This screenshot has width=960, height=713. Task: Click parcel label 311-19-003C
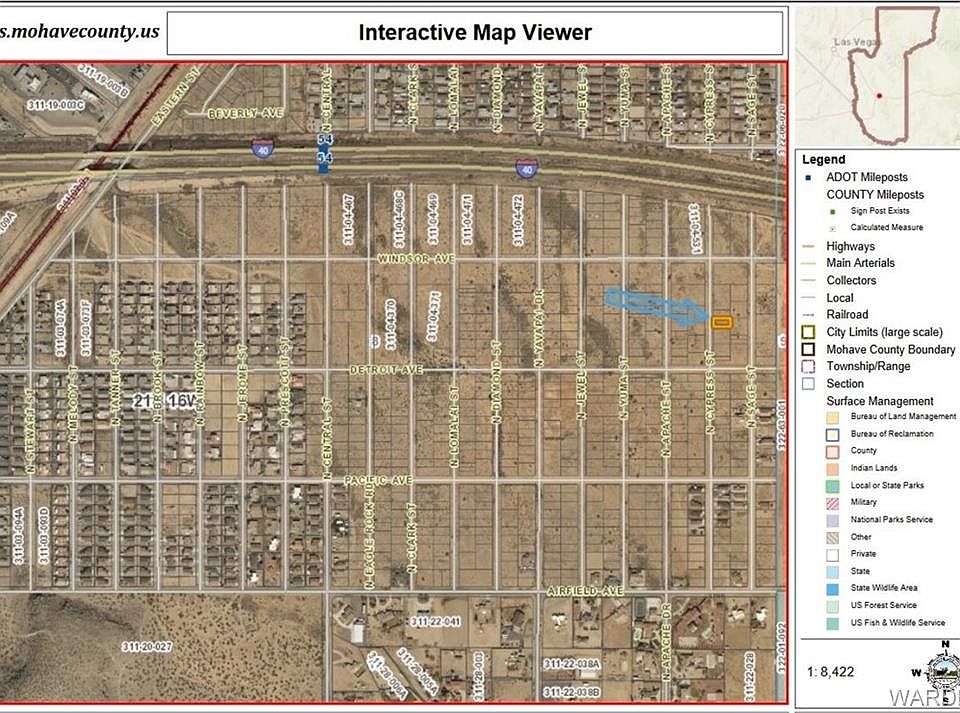pos(56,105)
